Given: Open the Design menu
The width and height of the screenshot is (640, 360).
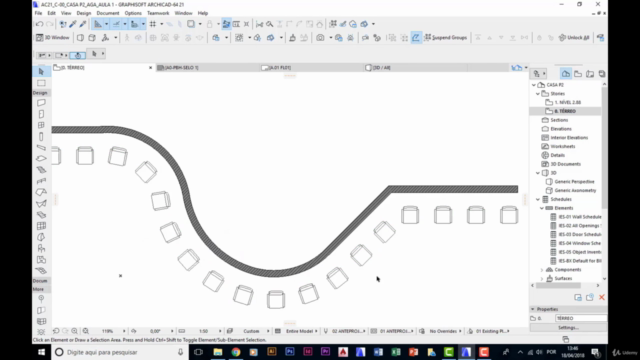Looking at the screenshot, I should click(84, 13).
